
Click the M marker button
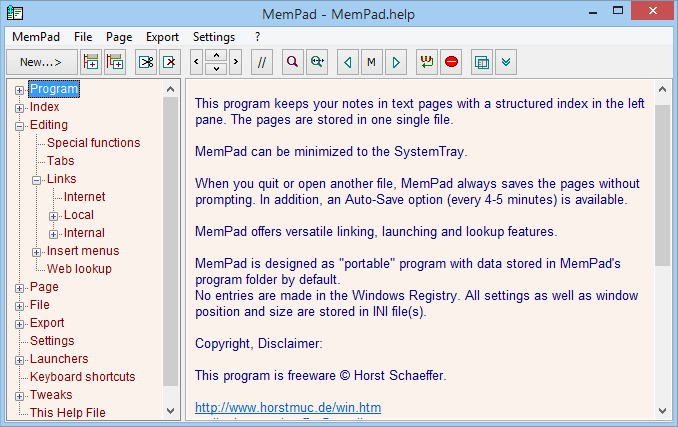(371, 62)
